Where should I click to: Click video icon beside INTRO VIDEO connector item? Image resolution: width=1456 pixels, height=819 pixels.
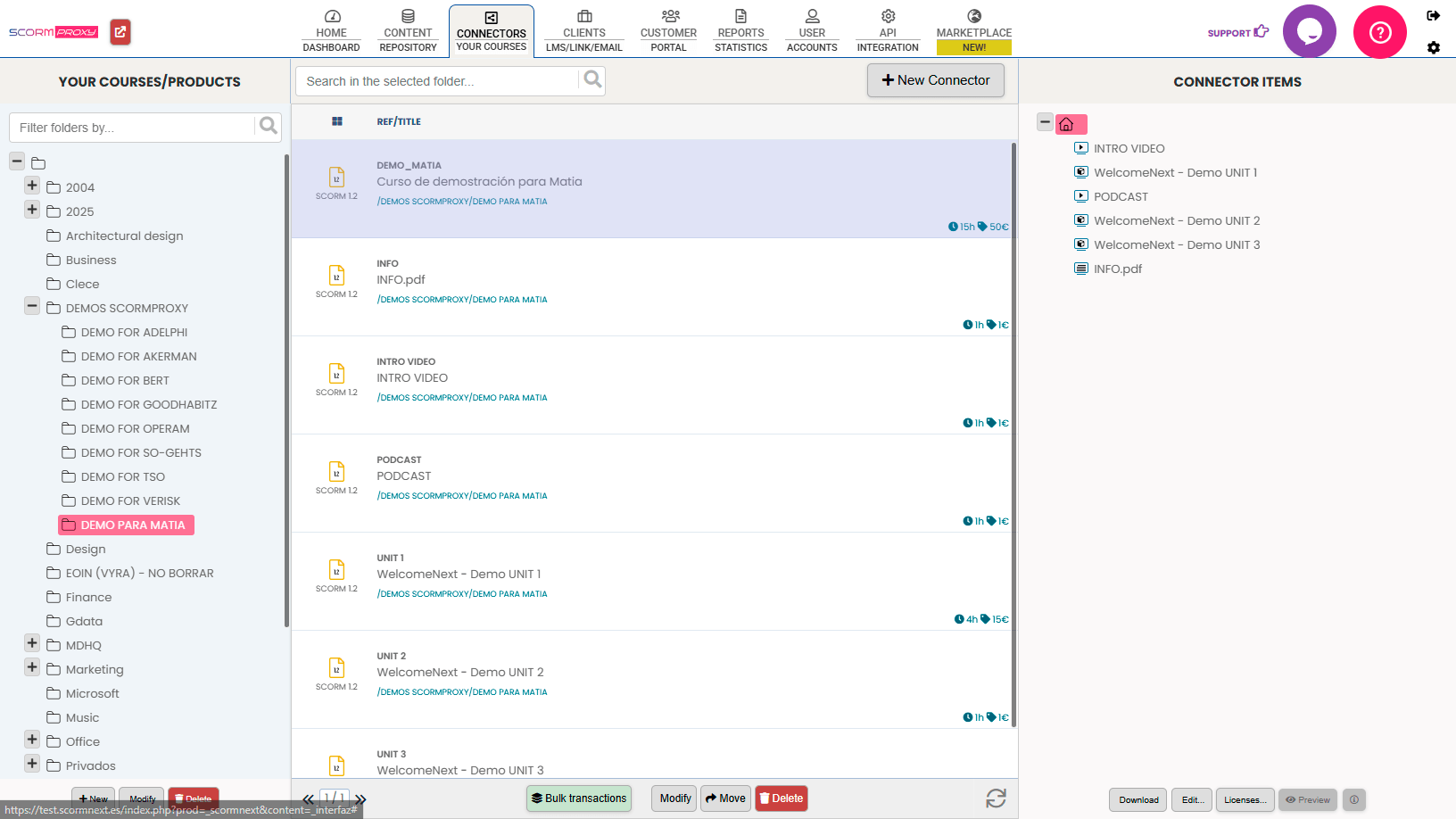[1081, 148]
